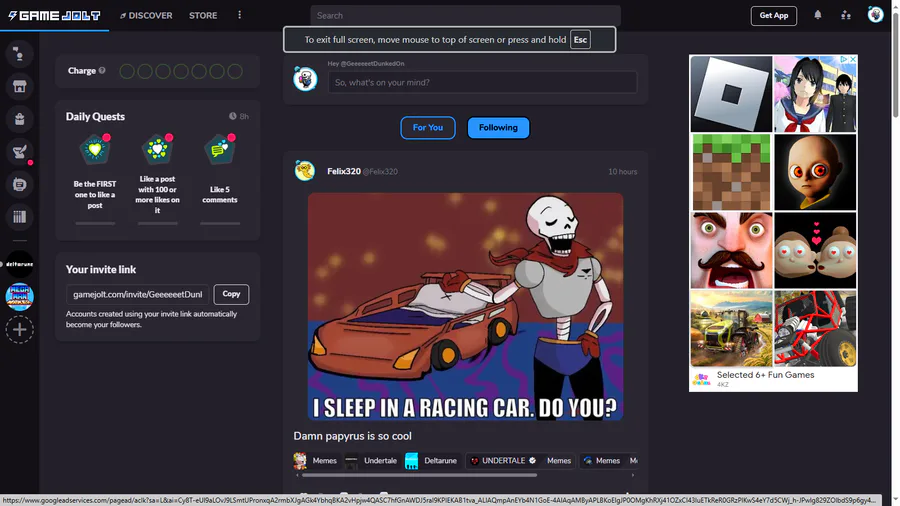This screenshot has width=900, height=506.
Task: Open the Mega Man community in sidebar
Action: coord(20,297)
